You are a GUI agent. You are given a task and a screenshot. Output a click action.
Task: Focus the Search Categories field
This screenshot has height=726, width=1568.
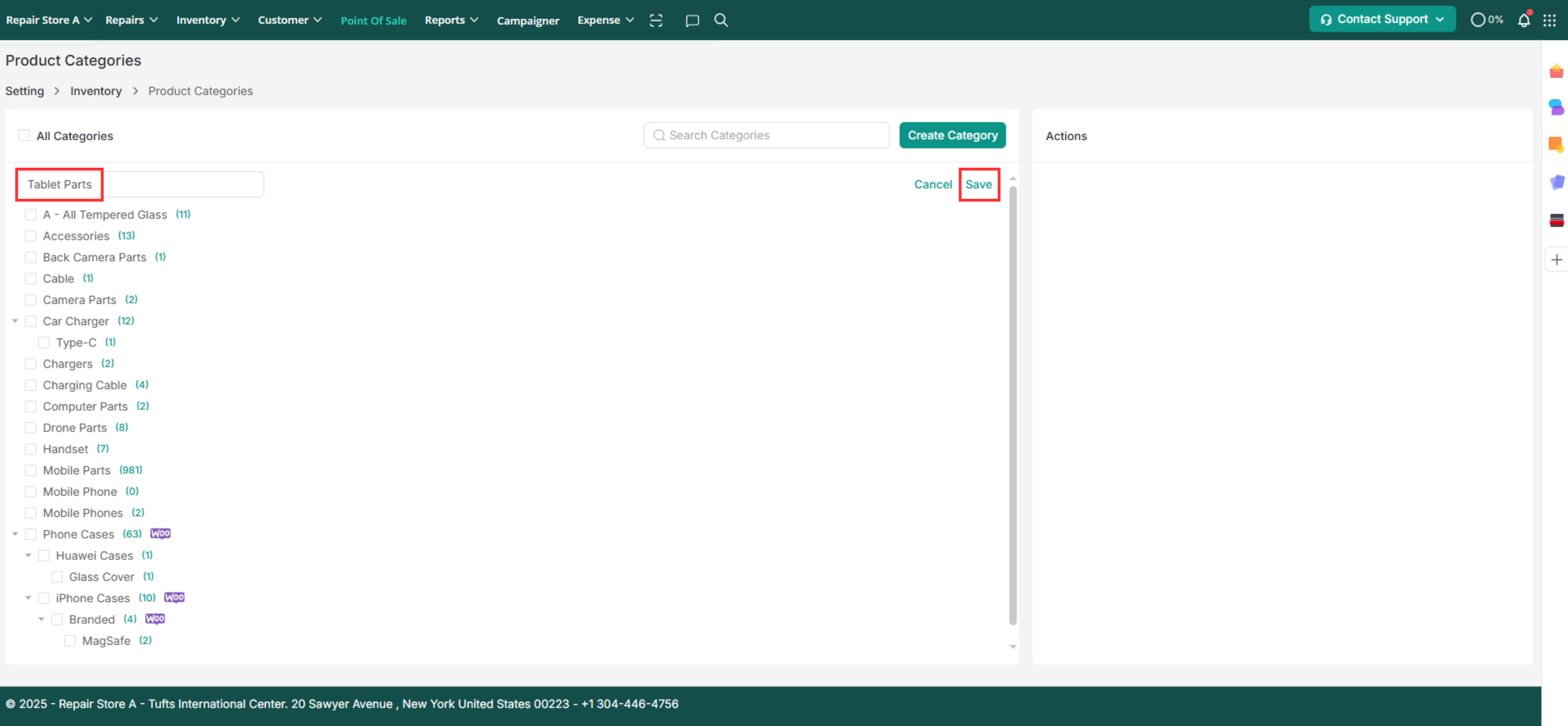(767, 135)
